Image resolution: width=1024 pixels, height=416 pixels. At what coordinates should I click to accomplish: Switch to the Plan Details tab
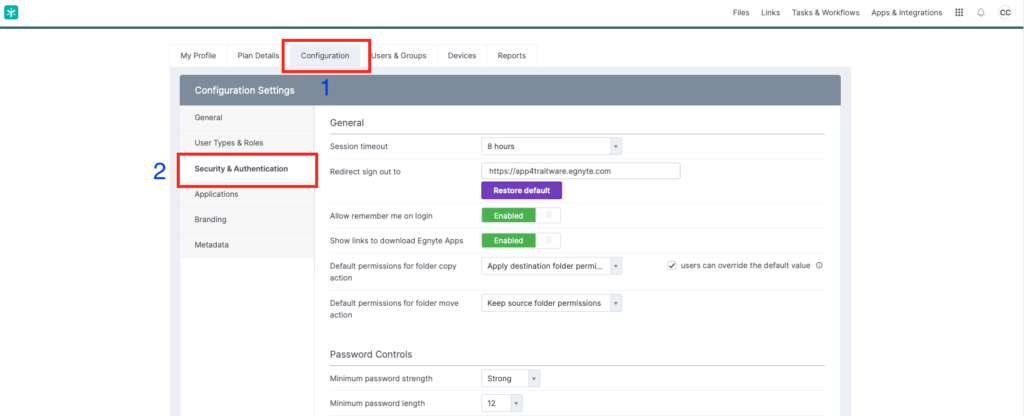[258, 56]
